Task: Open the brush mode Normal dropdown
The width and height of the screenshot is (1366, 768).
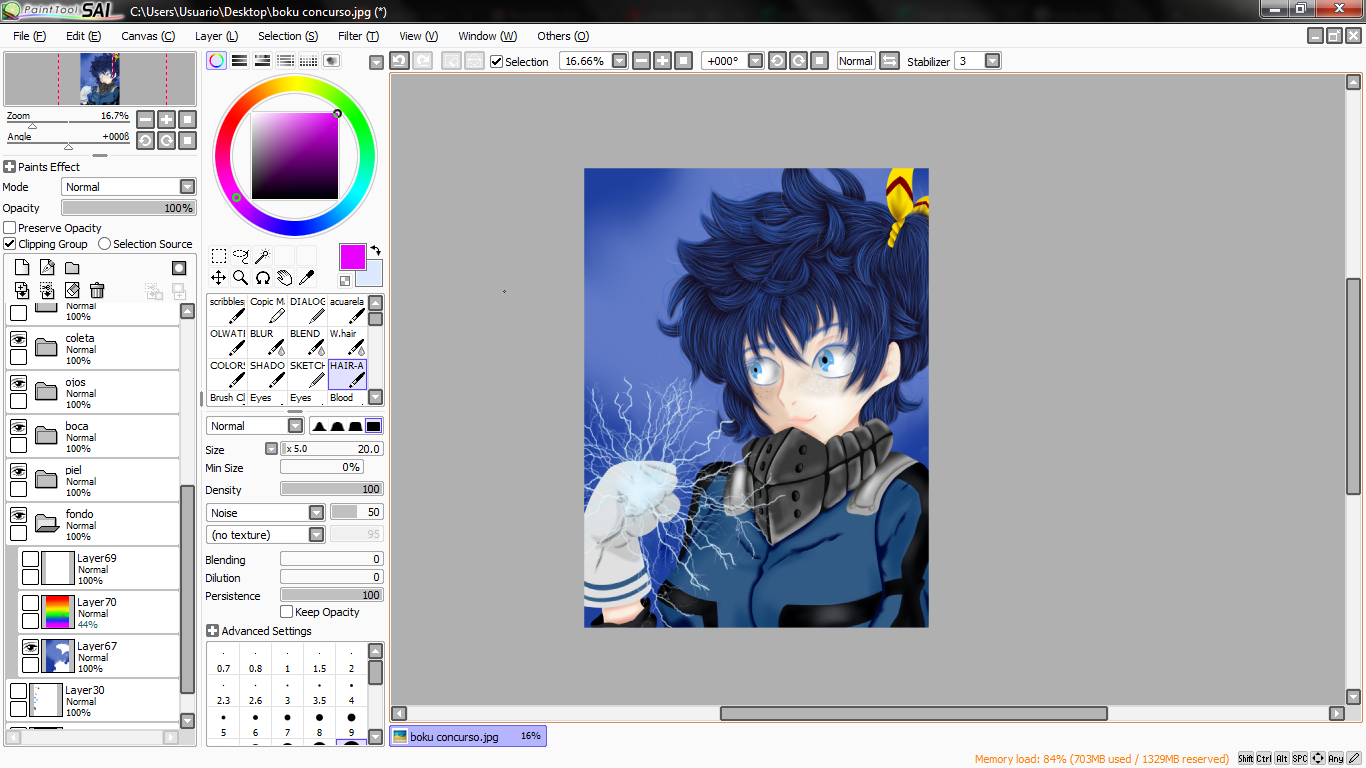Action: click(x=255, y=426)
